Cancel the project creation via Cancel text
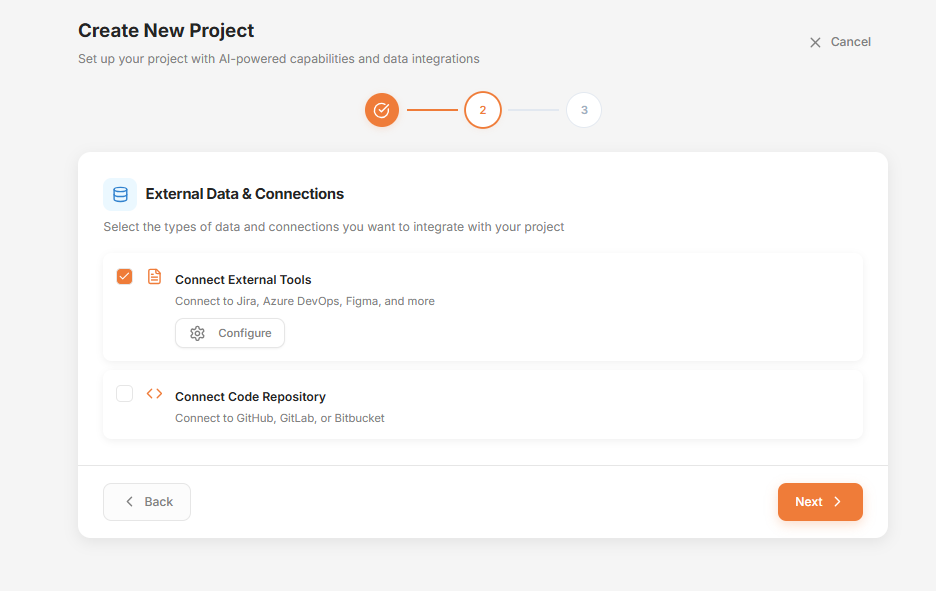The height and width of the screenshot is (591, 936). [x=850, y=42]
